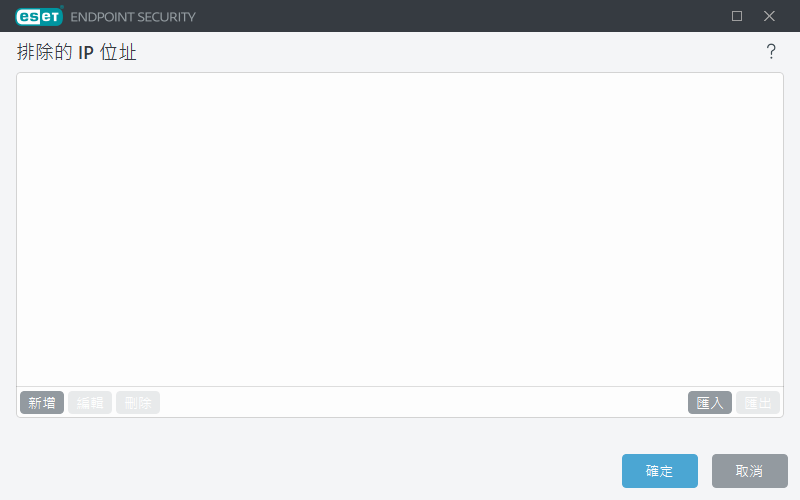800x500 pixels.
Task: Cancel the dialog with 取消
Action: [750, 471]
